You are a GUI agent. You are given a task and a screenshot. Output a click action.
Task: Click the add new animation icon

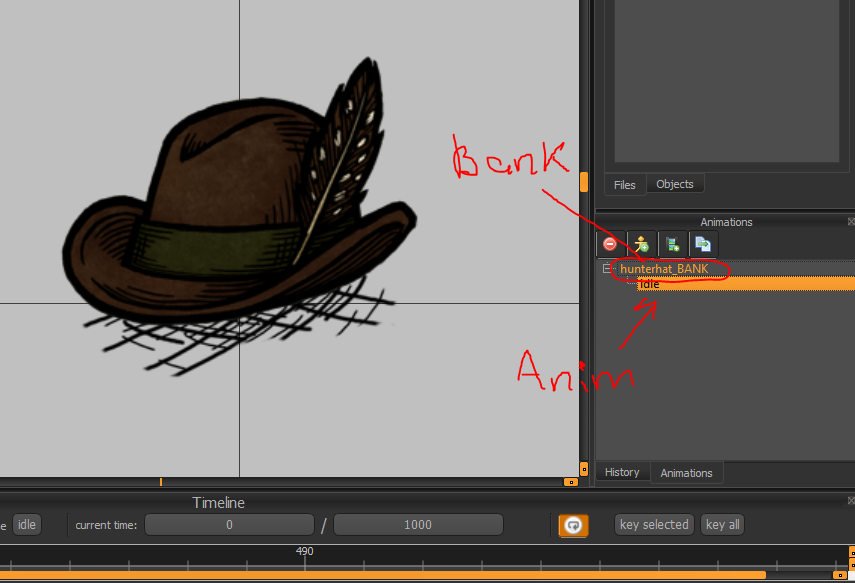click(x=672, y=244)
